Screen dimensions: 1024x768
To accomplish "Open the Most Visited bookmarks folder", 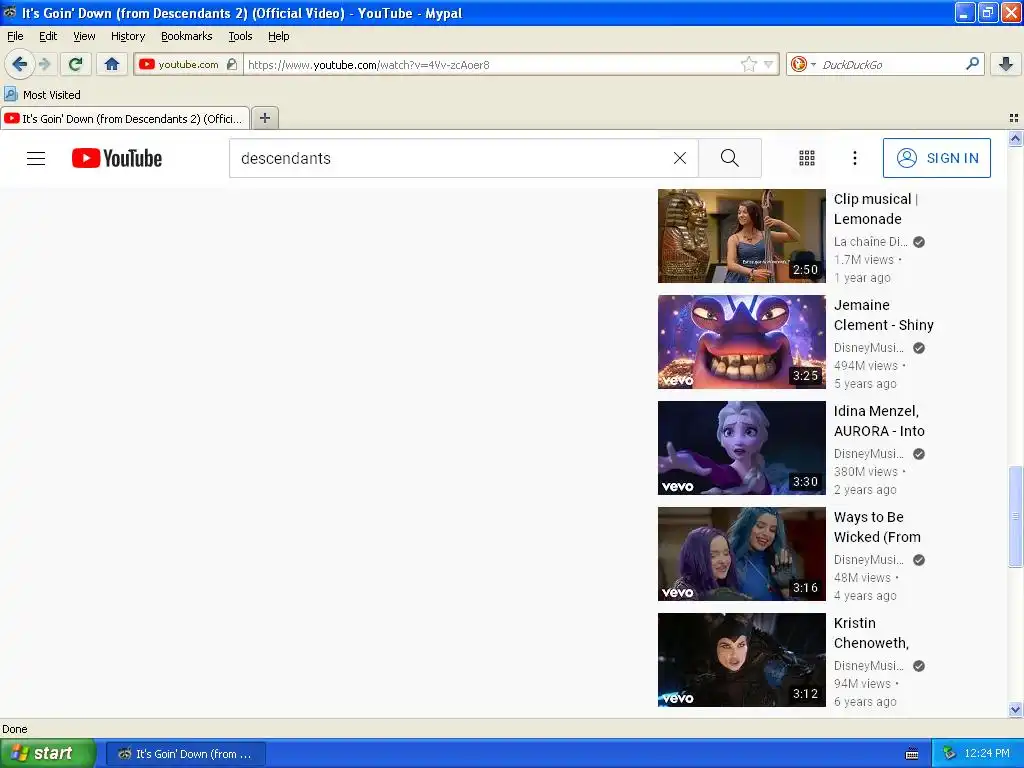I will click(x=42, y=95).
